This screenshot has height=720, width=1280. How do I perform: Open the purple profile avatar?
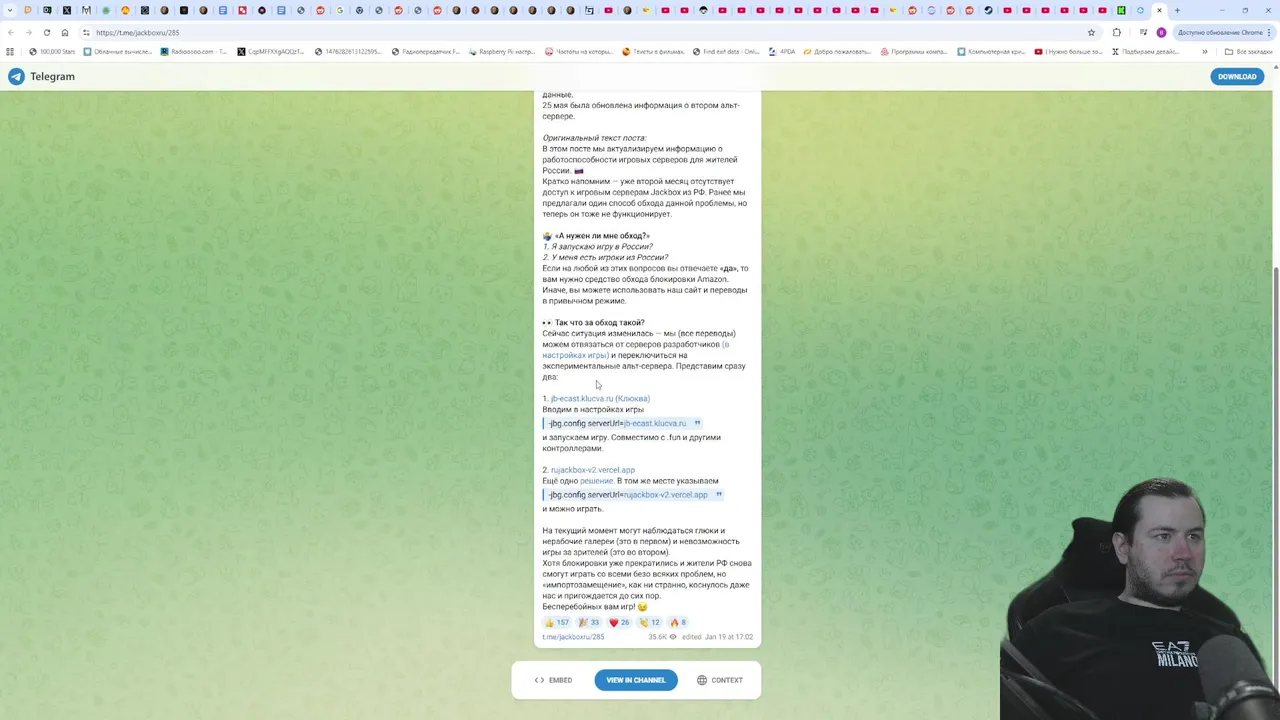click(x=1161, y=32)
